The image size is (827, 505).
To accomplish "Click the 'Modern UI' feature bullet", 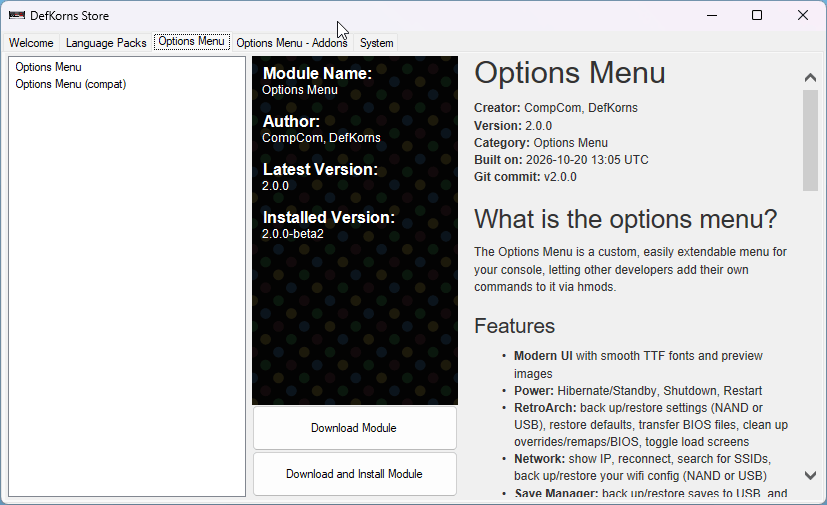I will point(638,365).
